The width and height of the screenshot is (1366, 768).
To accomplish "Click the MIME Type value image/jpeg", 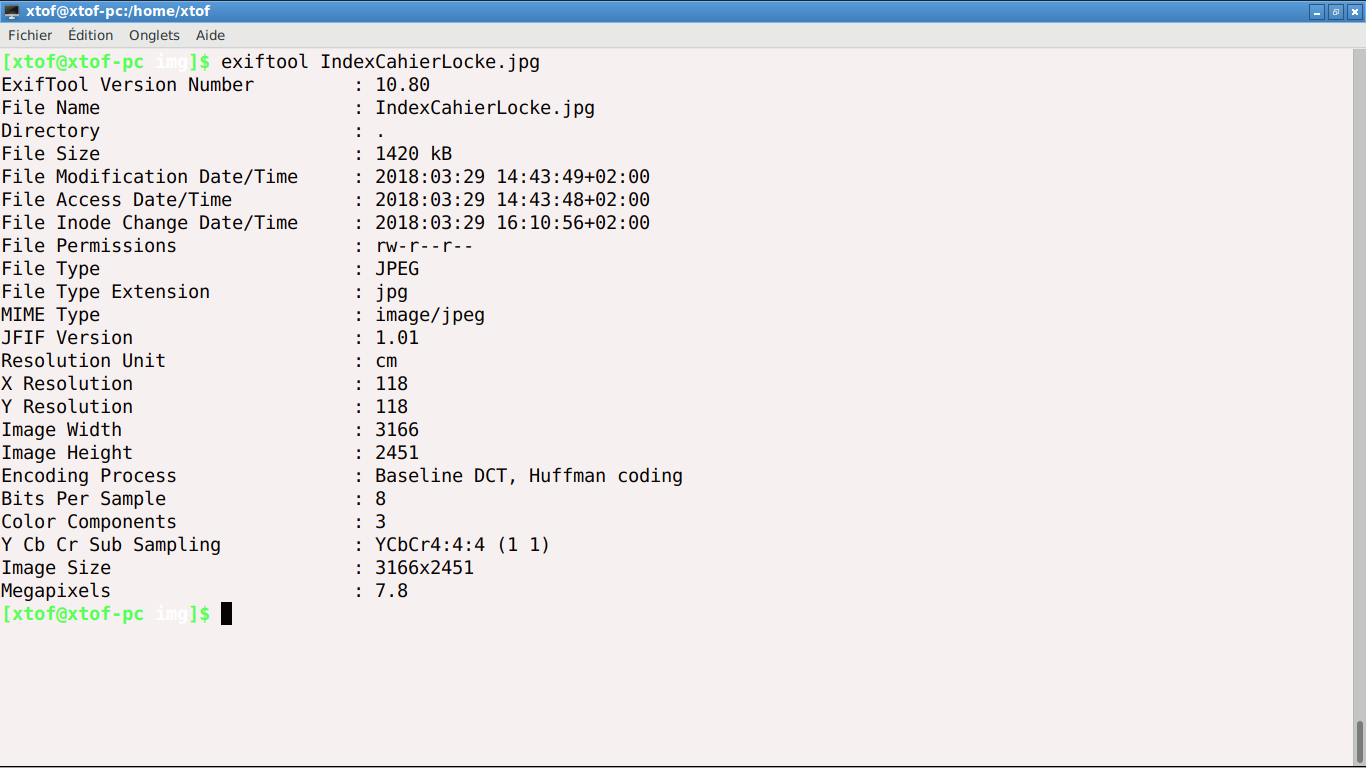I will (430, 315).
